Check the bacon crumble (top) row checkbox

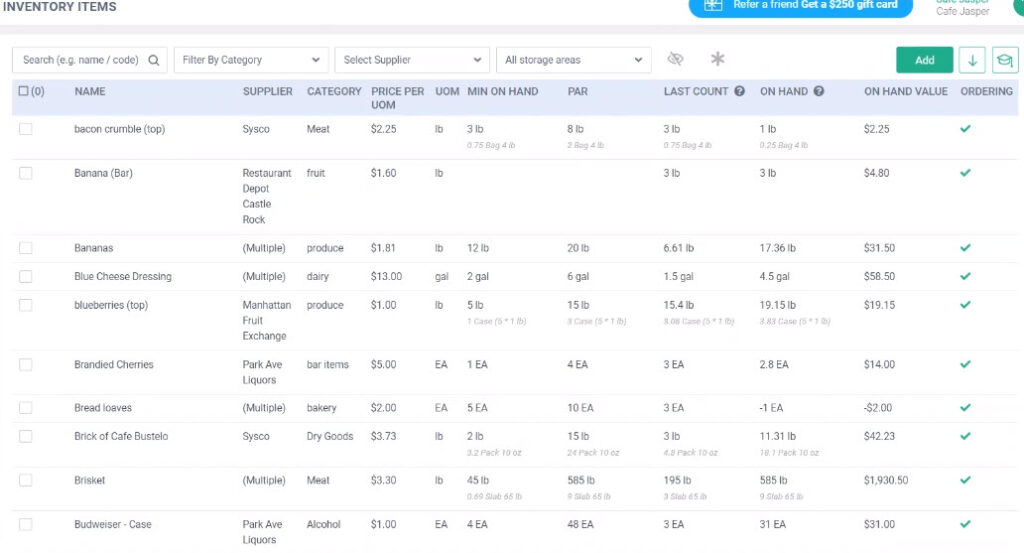pyautogui.click(x=25, y=129)
